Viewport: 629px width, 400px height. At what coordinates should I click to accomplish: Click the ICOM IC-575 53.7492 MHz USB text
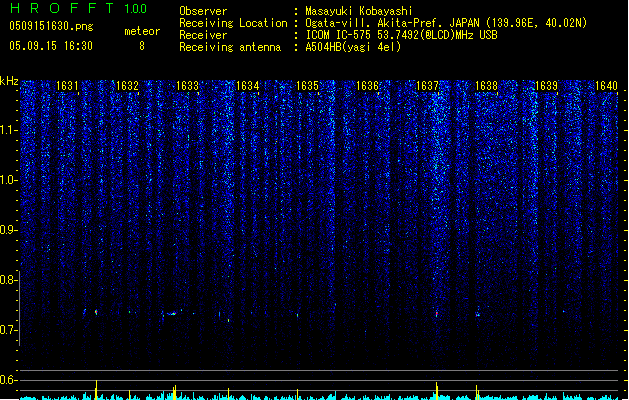402,35
